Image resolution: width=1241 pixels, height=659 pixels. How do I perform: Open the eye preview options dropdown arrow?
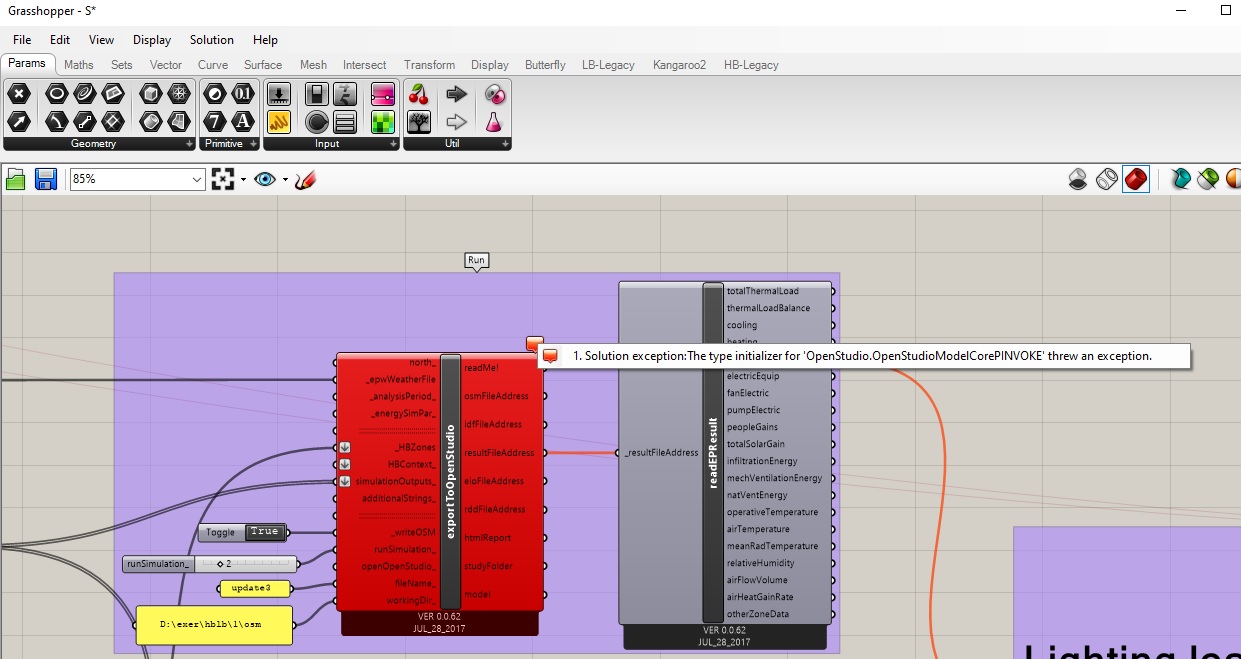[x=285, y=180]
